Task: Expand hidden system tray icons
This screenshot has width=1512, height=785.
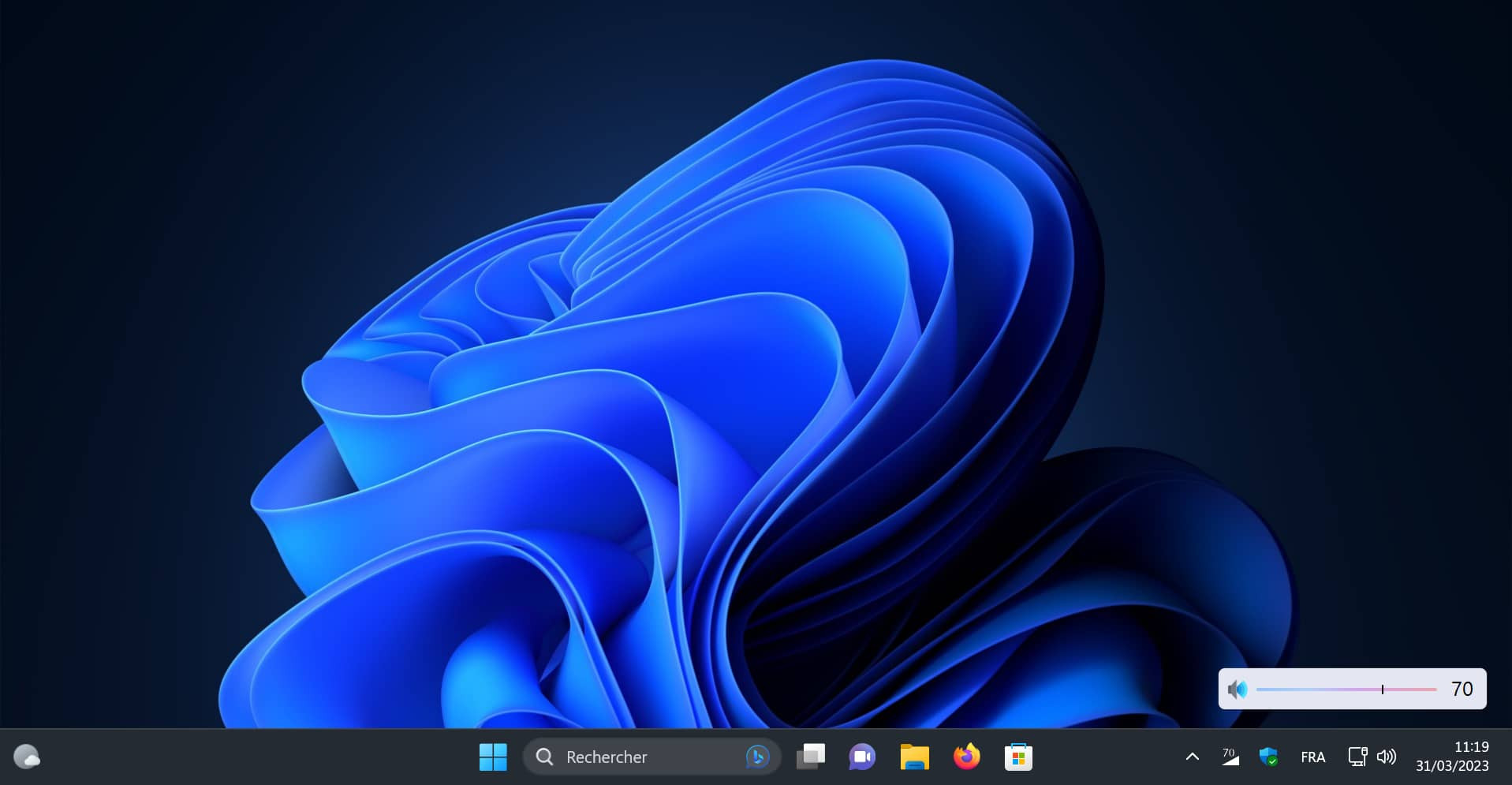Action: 1193,757
